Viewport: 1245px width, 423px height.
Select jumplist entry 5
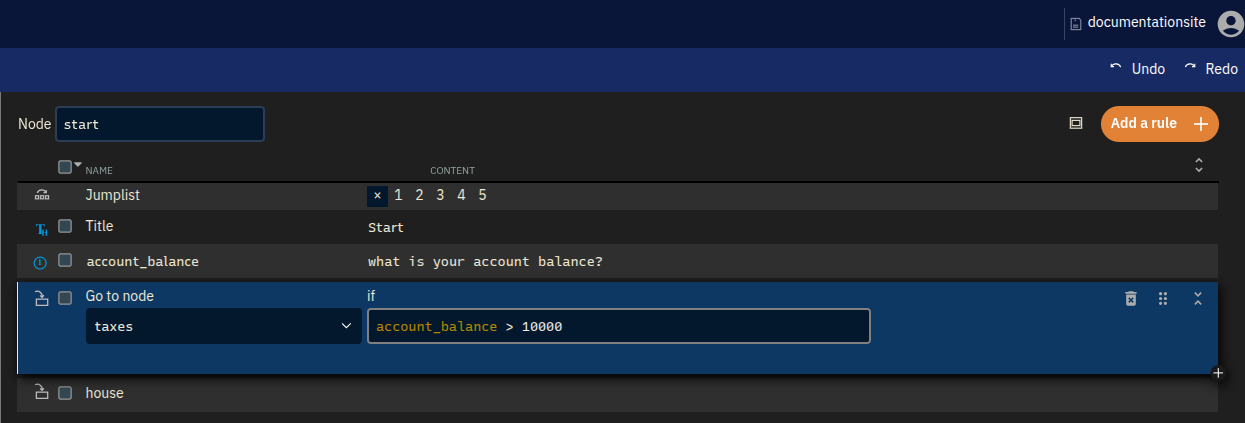pyautogui.click(x=482, y=195)
